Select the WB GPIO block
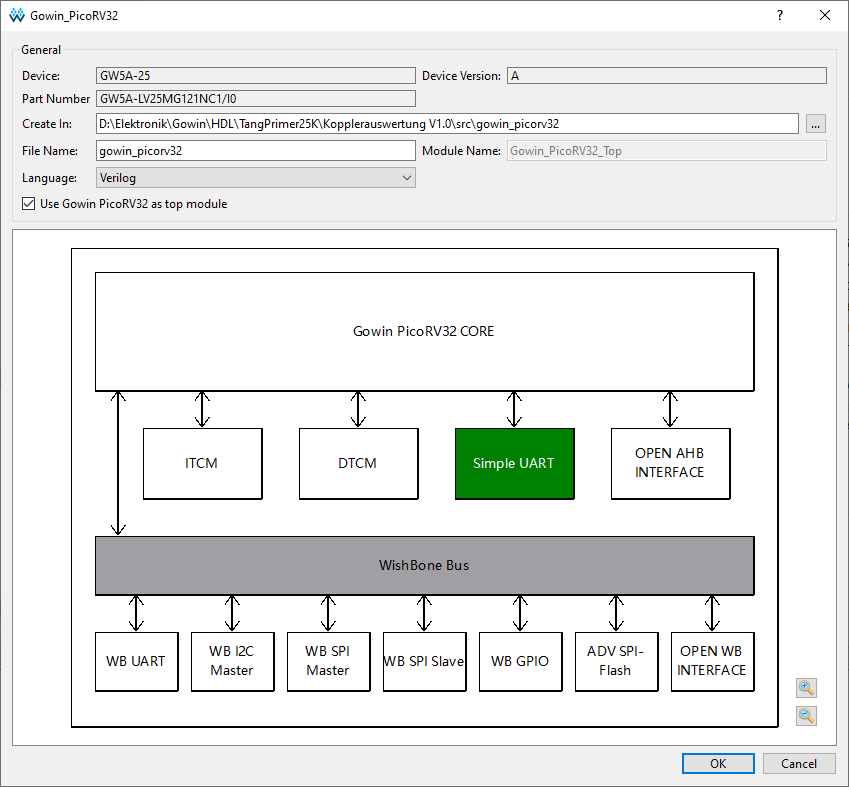Viewport: 849px width, 787px height. coord(520,661)
